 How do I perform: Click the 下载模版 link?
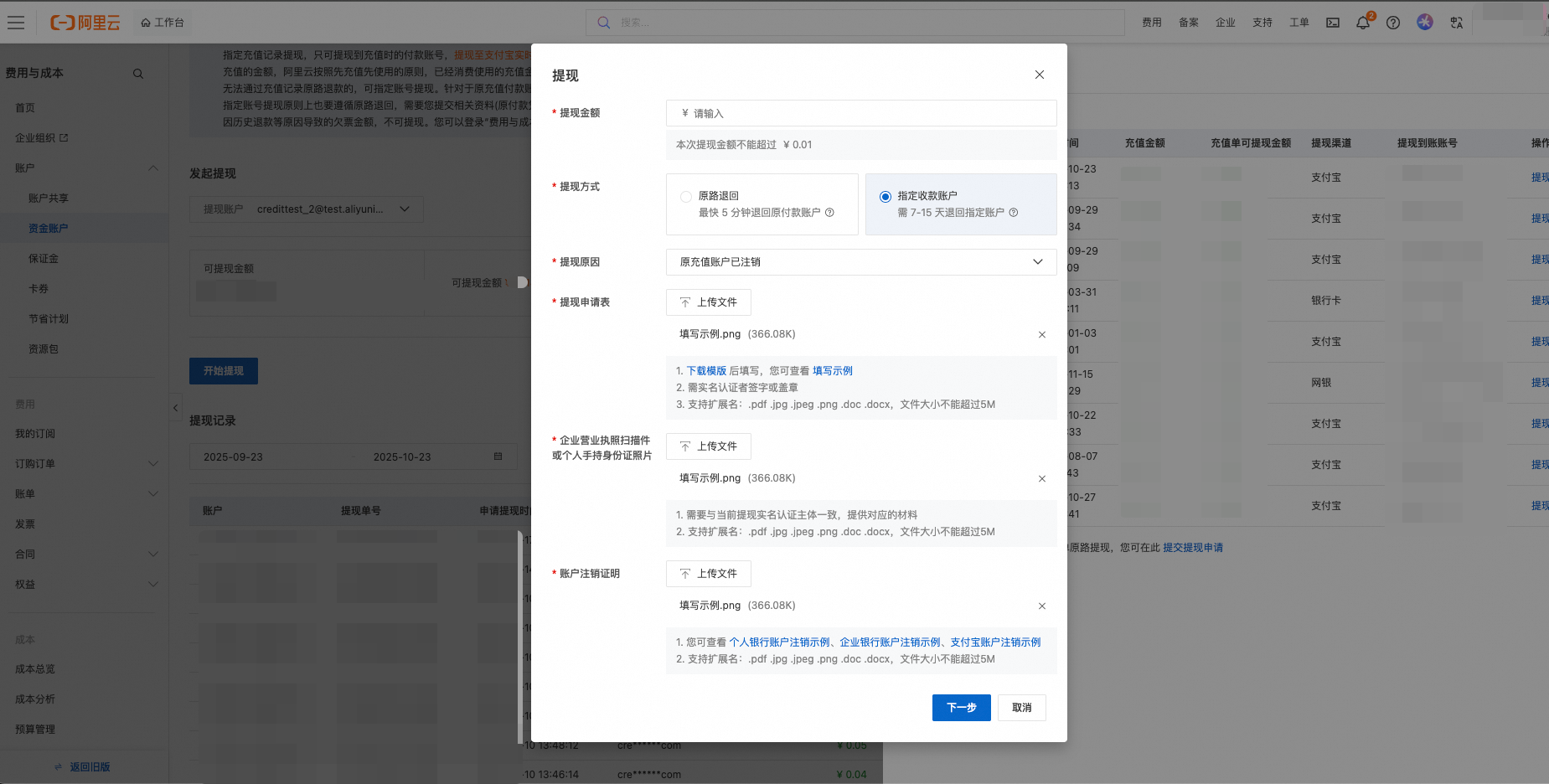coord(706,371)
